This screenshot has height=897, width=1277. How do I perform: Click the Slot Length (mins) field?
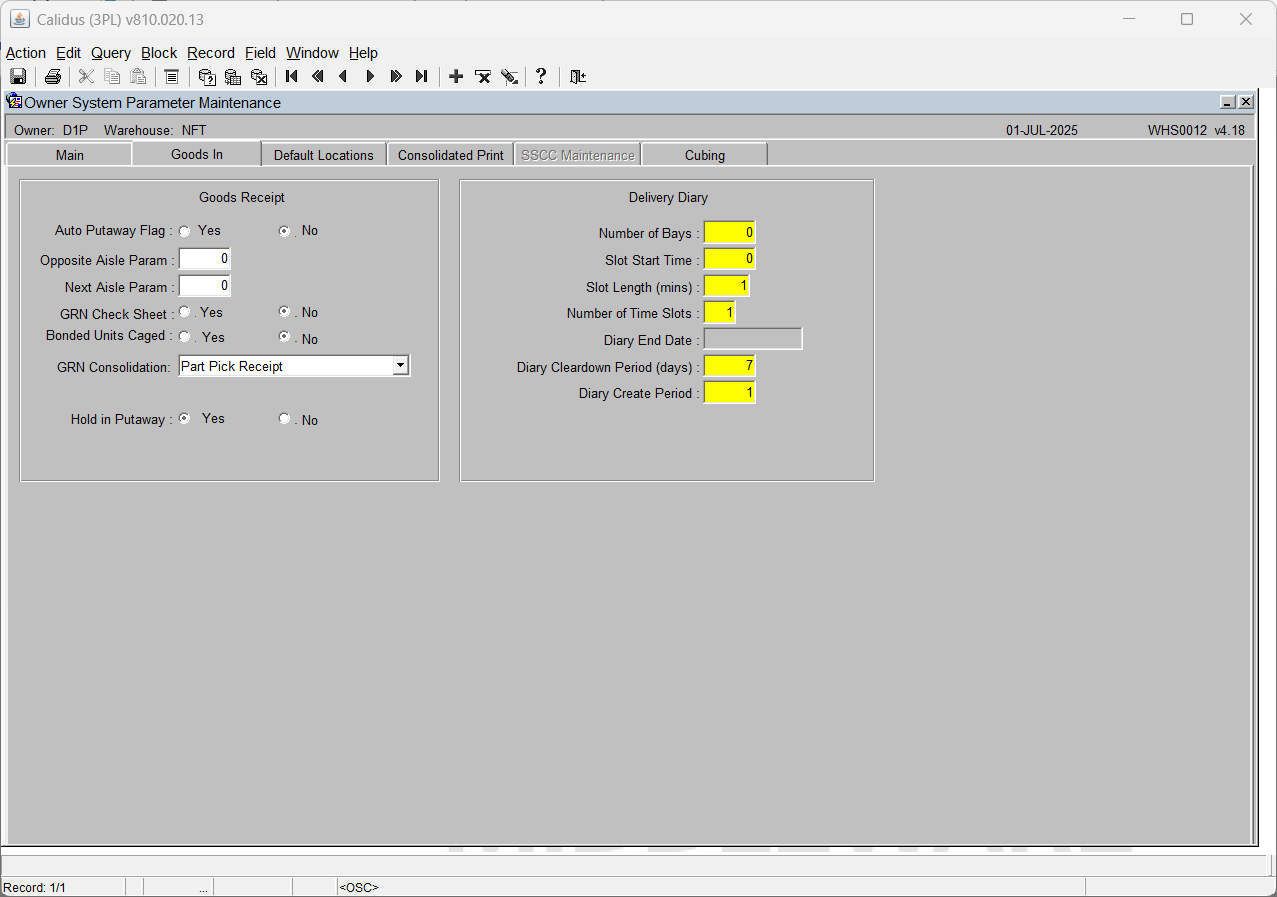coord(727,287)
